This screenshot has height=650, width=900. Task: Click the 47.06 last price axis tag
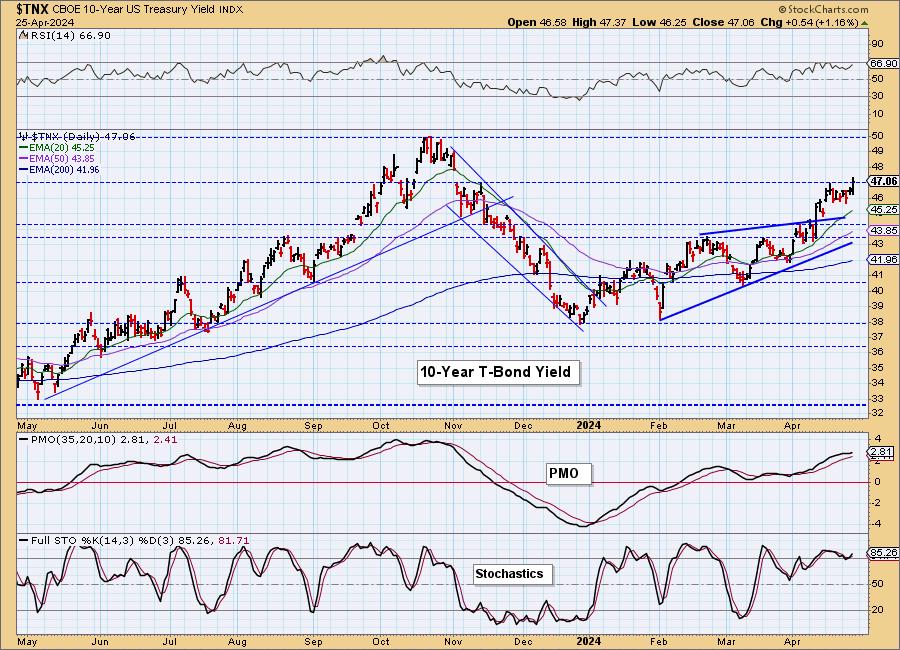click(x=883, y=181)
